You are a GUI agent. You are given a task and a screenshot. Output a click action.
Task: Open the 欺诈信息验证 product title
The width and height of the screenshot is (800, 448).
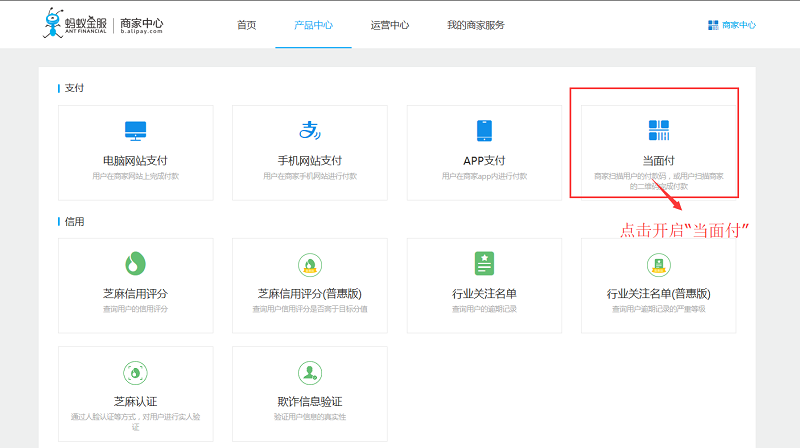[x=310, y=402]
